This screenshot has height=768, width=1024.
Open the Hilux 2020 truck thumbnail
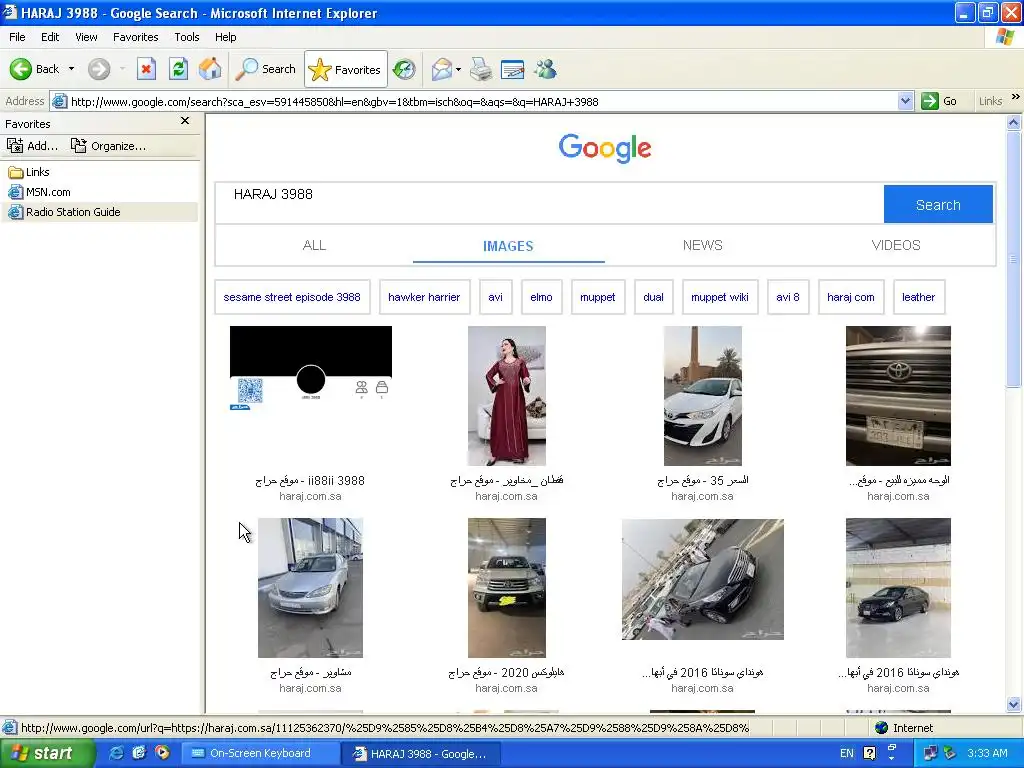click(507, 588)
